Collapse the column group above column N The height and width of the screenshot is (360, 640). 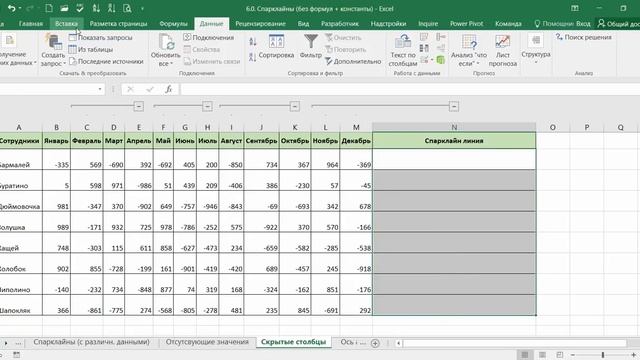pyautogui.click(x=454, y=107)
